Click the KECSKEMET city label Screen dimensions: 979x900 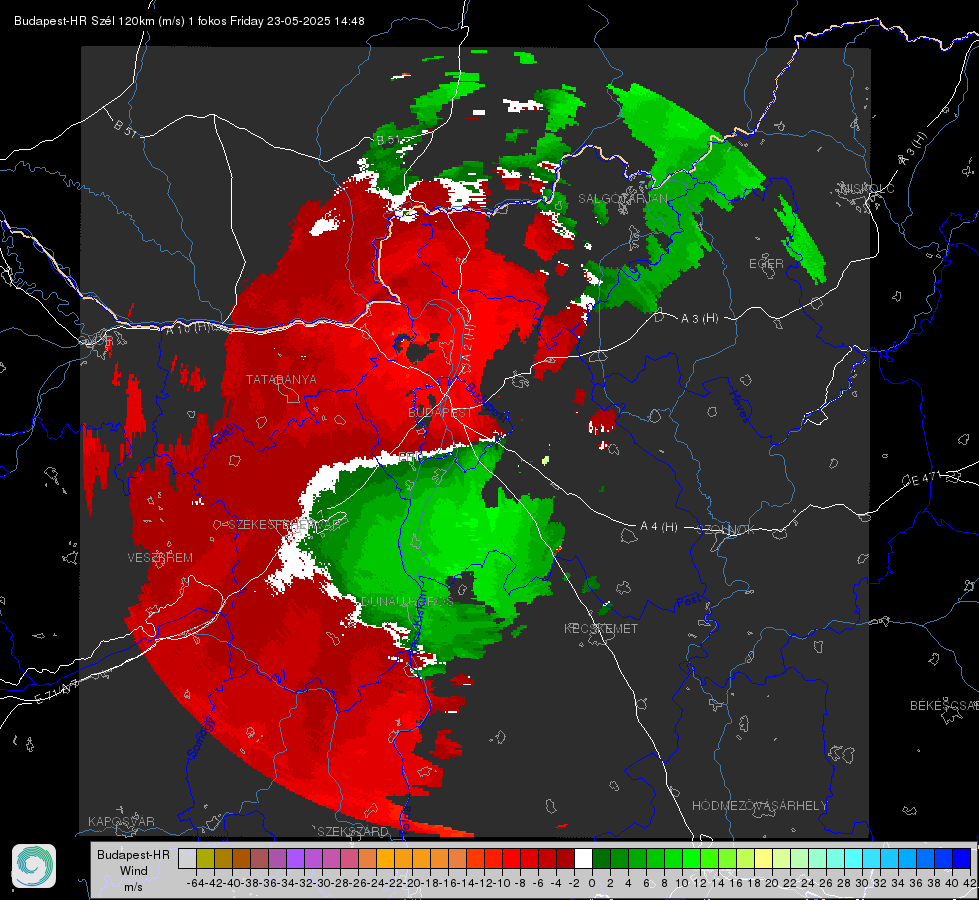(601, 628)
